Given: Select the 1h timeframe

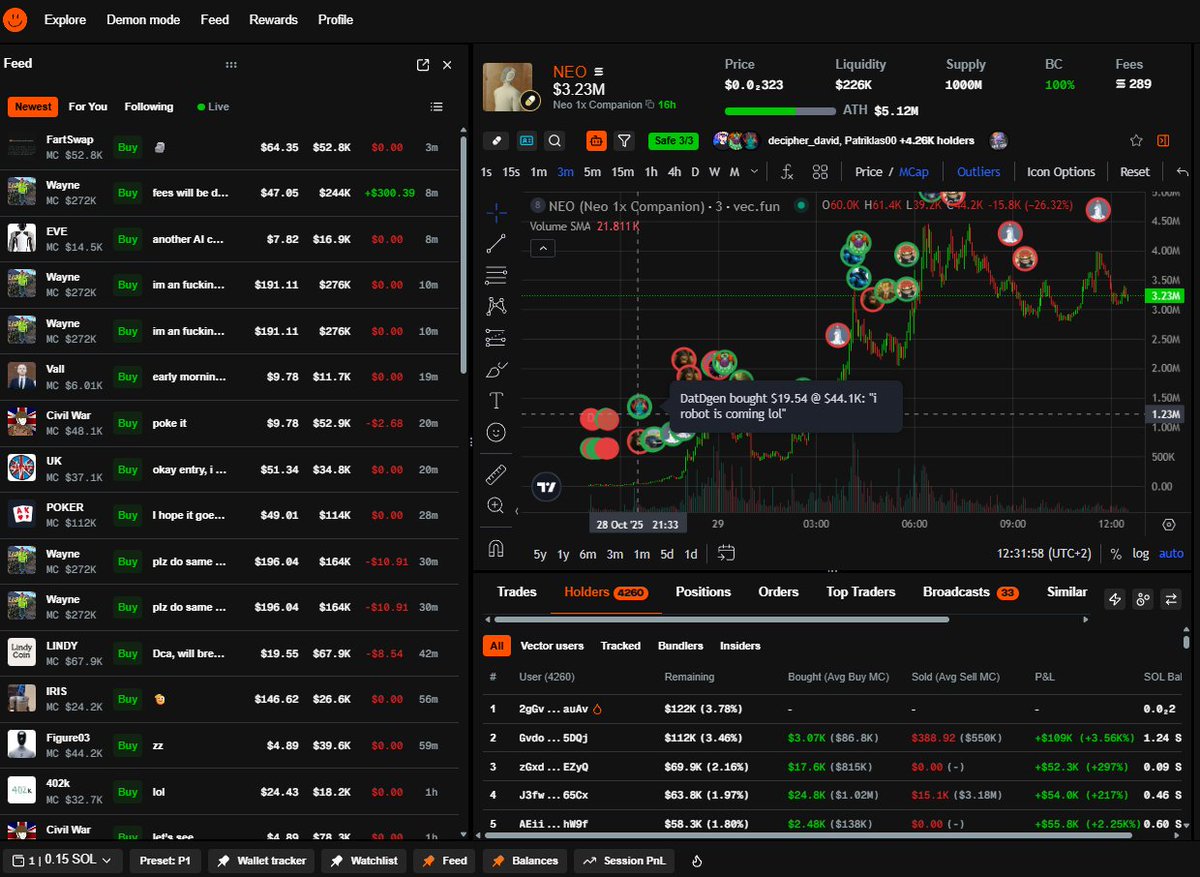Looking at the screenshot, I should point(651,172).
